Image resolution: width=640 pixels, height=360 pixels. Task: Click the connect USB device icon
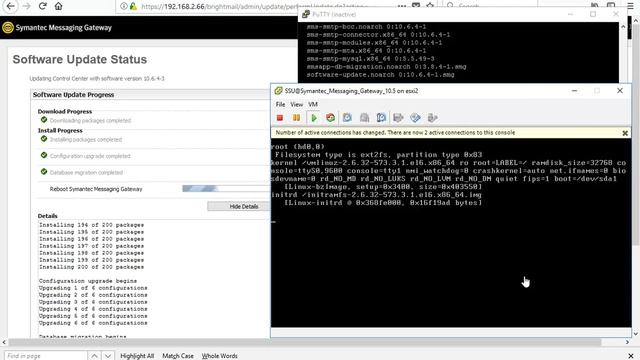coord(432,118)
